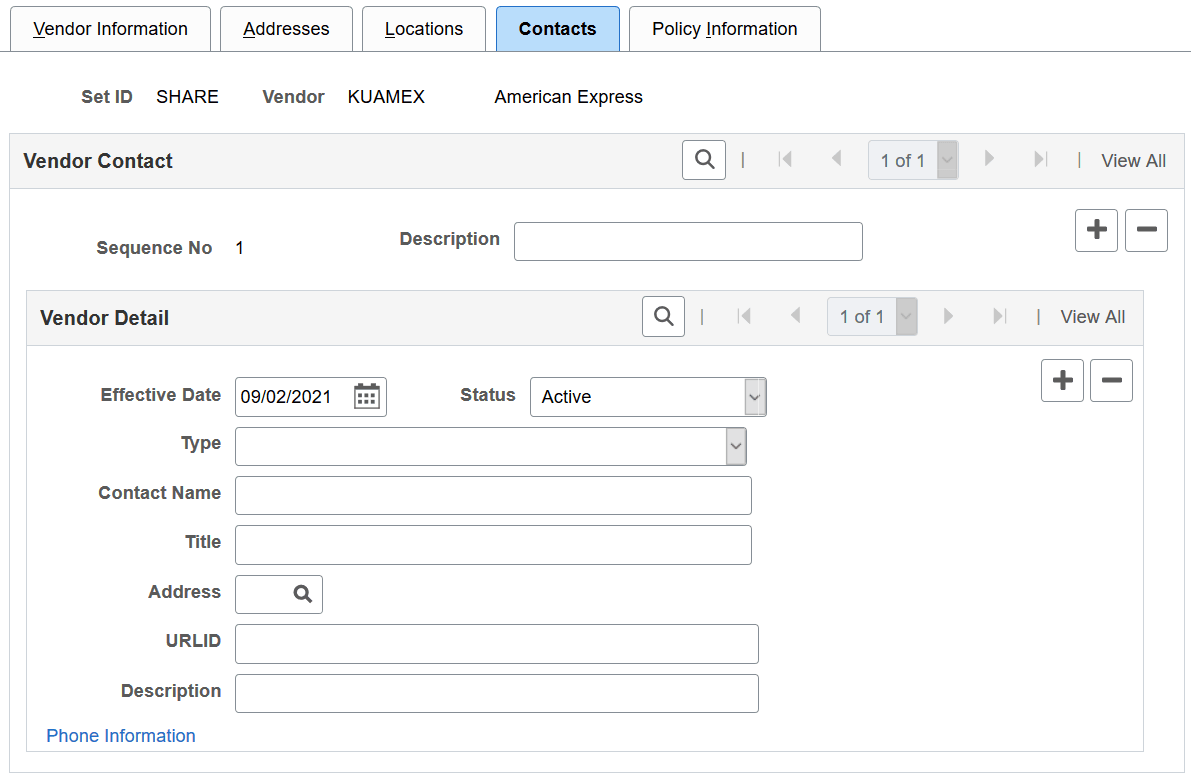Add a new Vendor Contact row
Viewport: 1191px width, 781px height.
point(1096,230)
